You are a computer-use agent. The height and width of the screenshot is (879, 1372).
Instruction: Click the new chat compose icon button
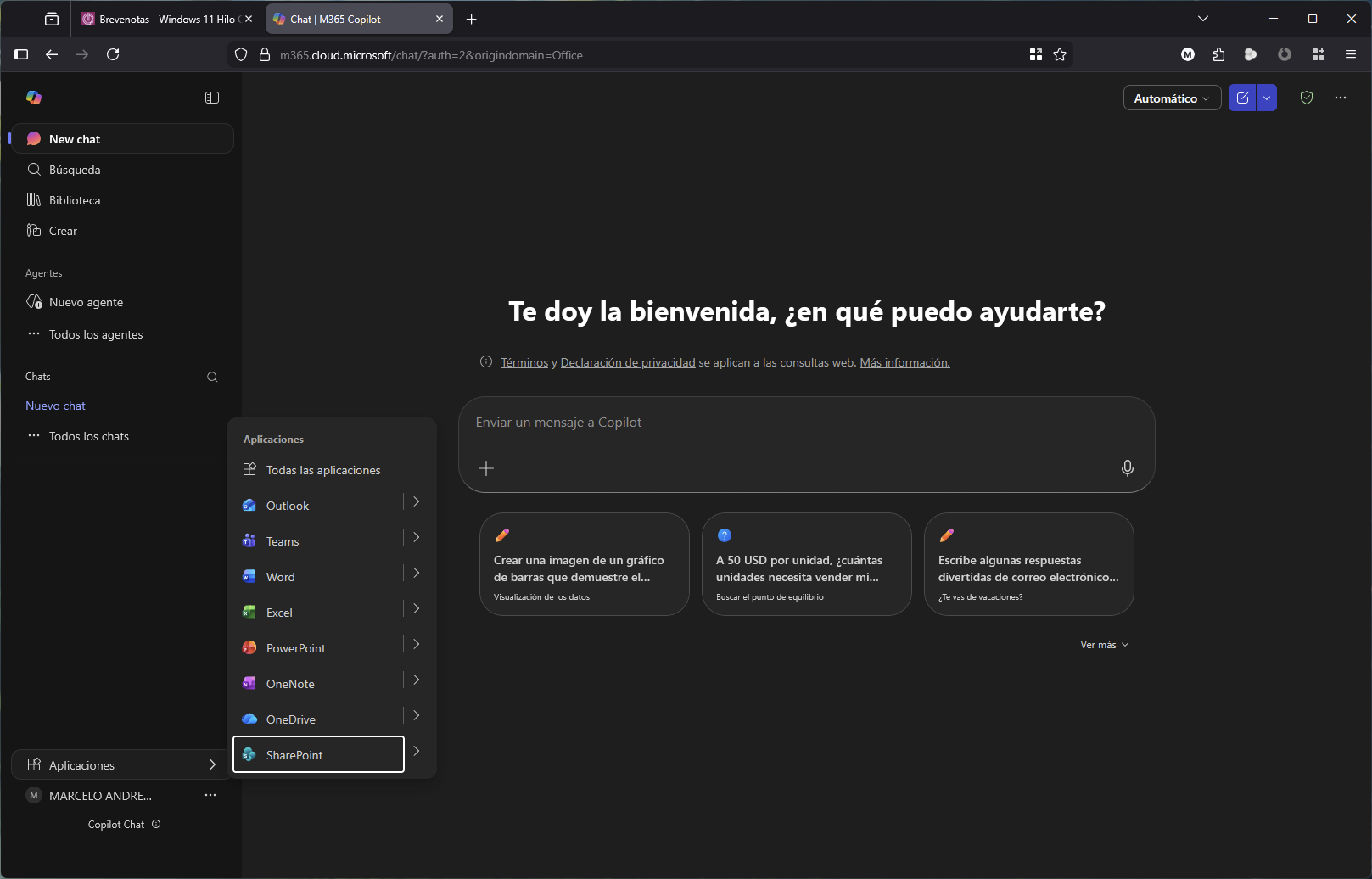pyautogui.click(x=1242, y=98)
